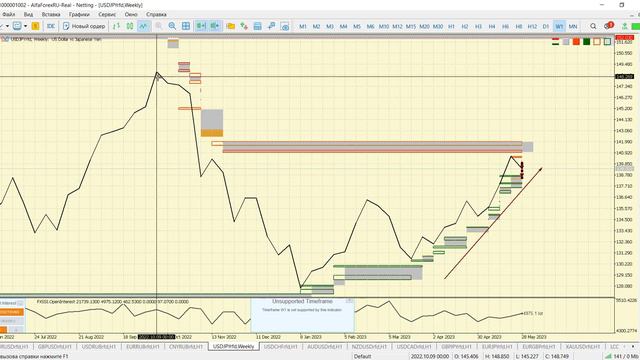Switch to USDCHF H1 chart tab
Viewport: 640px width, 360px height.
[x=281, y=347]
